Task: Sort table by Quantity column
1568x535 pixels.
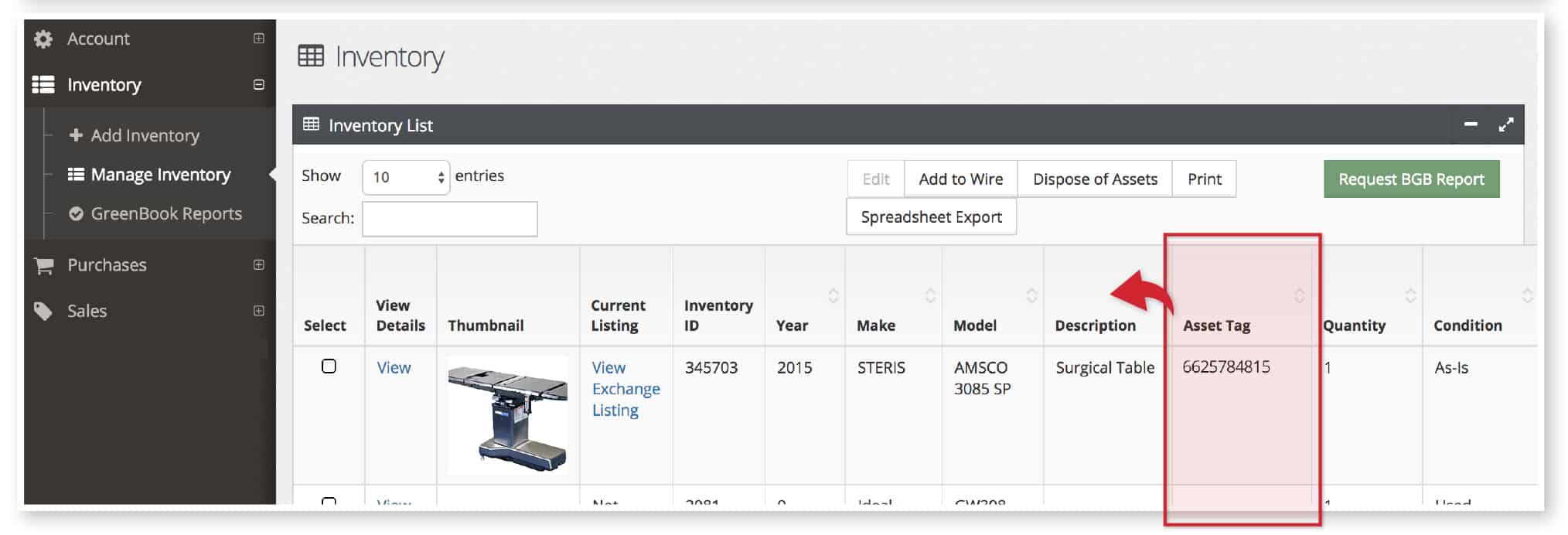Action: coord(1410,295)
